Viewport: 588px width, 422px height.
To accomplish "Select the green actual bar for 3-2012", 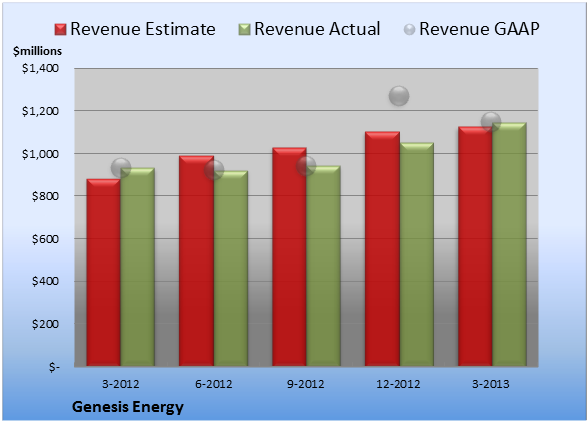I will [138, 267].
